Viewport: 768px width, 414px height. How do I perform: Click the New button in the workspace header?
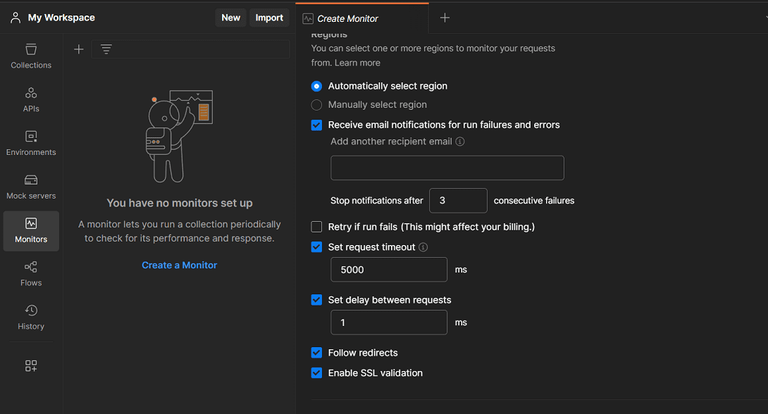click(x=231, y=17)
